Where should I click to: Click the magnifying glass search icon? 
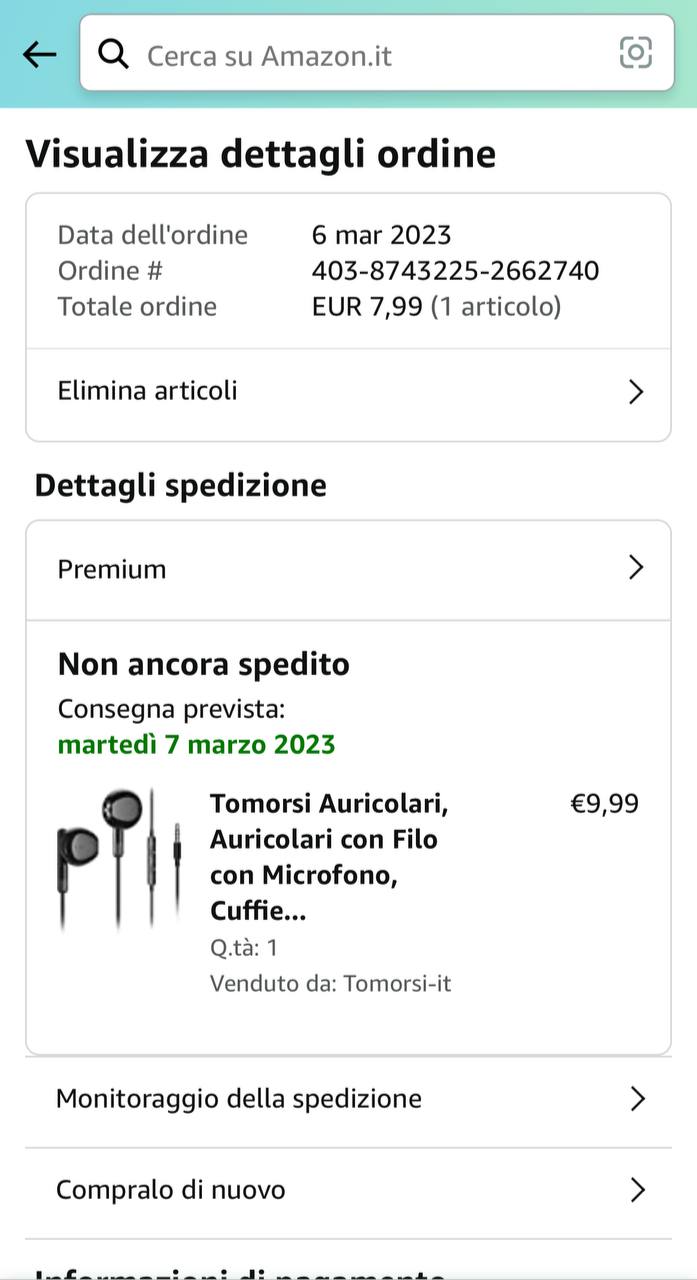click(x=114, y=54)
